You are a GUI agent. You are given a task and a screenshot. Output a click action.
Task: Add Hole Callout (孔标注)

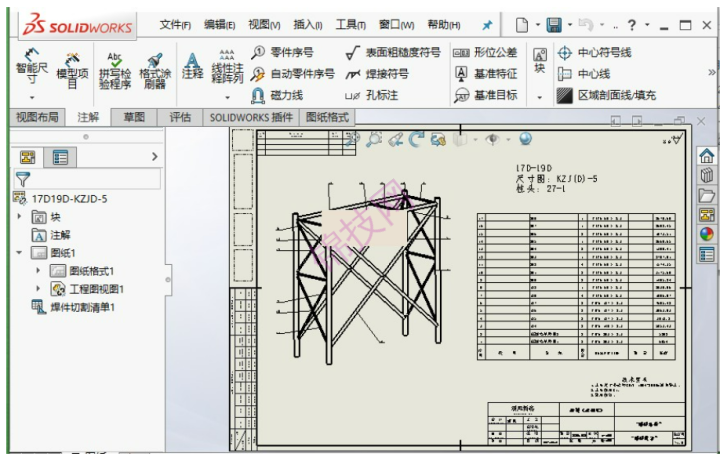coord(371,96)
